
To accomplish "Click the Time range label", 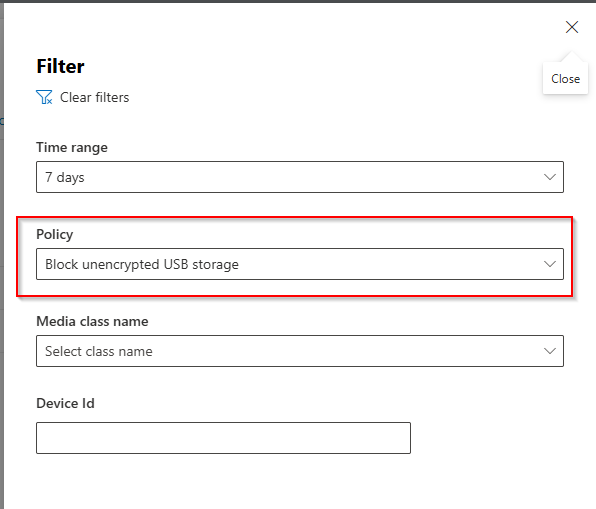I will [72, 147].
